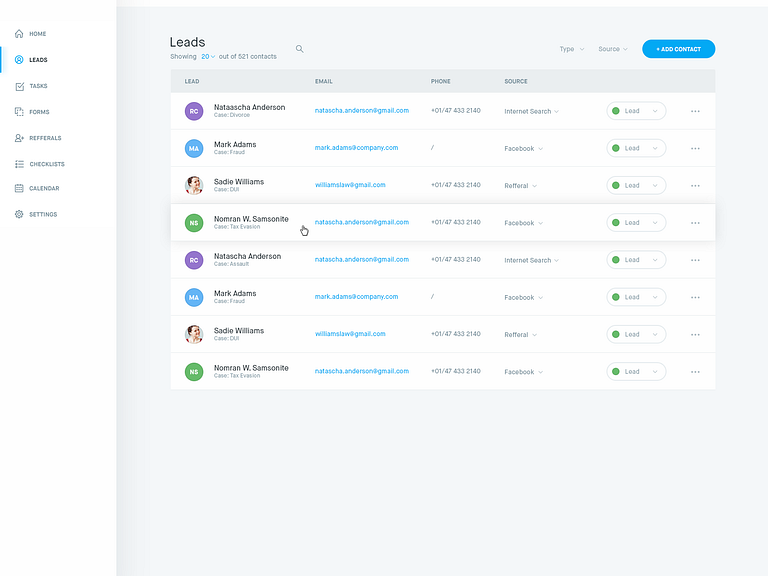Click Nomran W. Samsonite name in highlighted row
Viewport: 768px width, 576px height.
click(x=251, y=219)
